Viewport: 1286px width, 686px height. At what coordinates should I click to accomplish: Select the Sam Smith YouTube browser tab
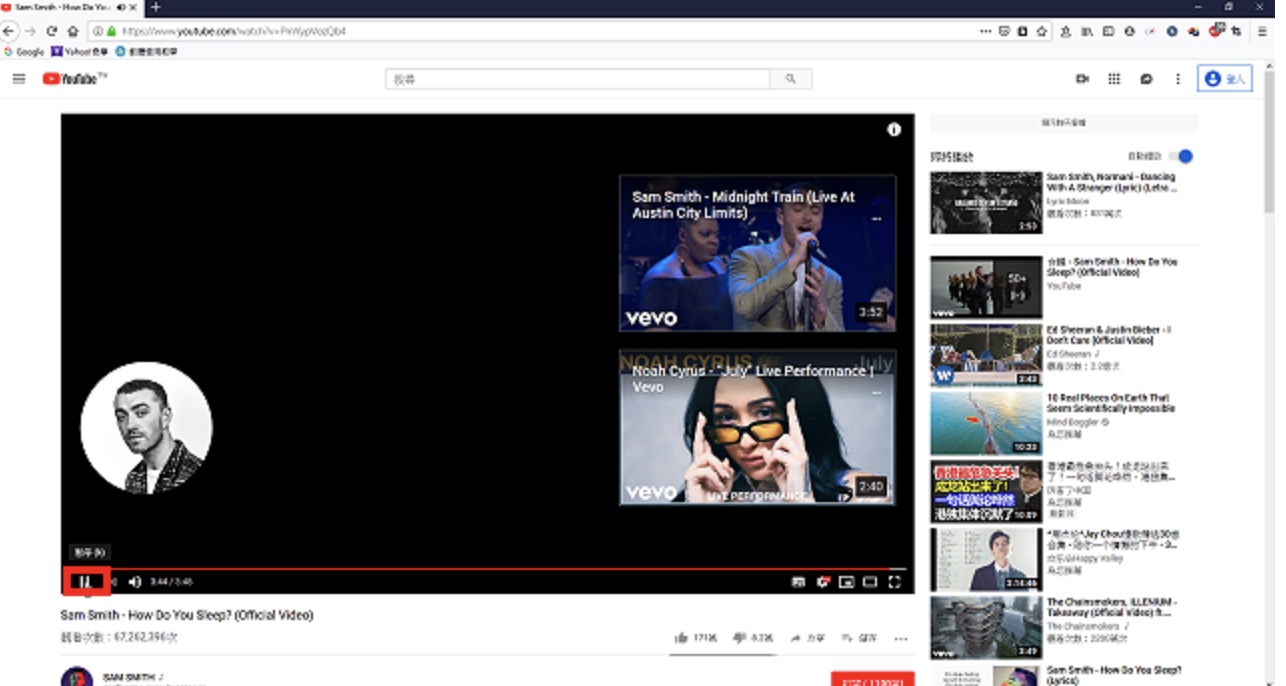coord(72,7)
